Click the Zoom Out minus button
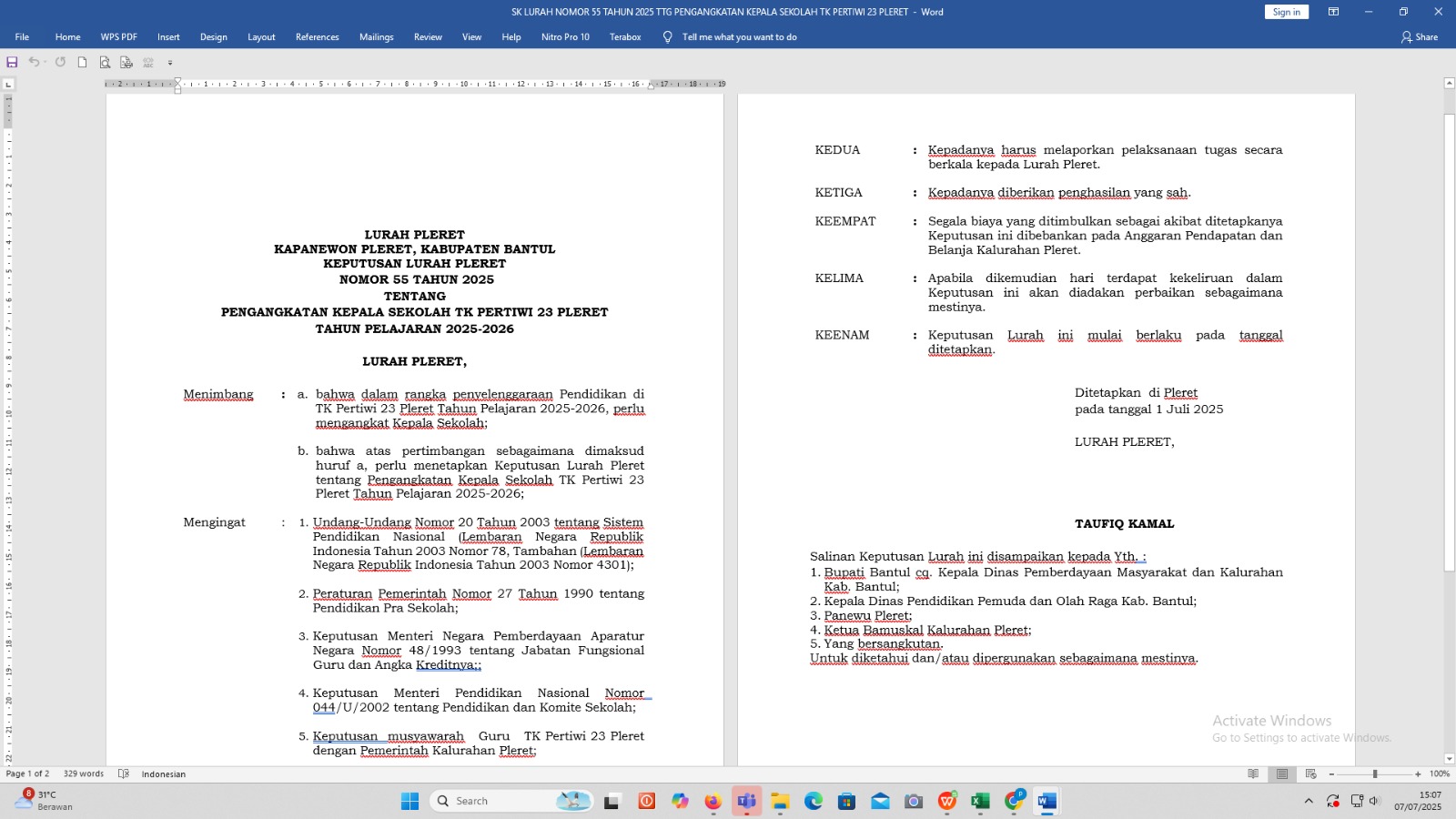Image resolution: width=1456 pixels, height=819 pixels. coord(1331,773)
